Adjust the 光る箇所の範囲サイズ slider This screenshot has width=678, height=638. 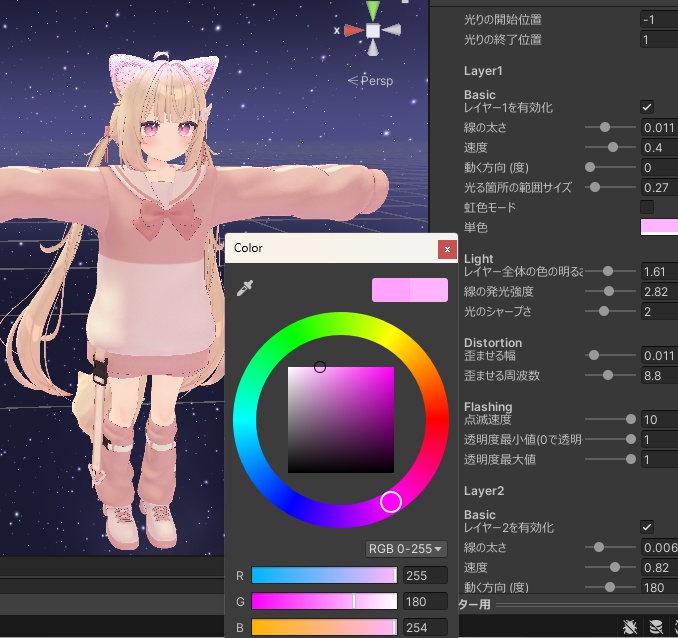611,187
